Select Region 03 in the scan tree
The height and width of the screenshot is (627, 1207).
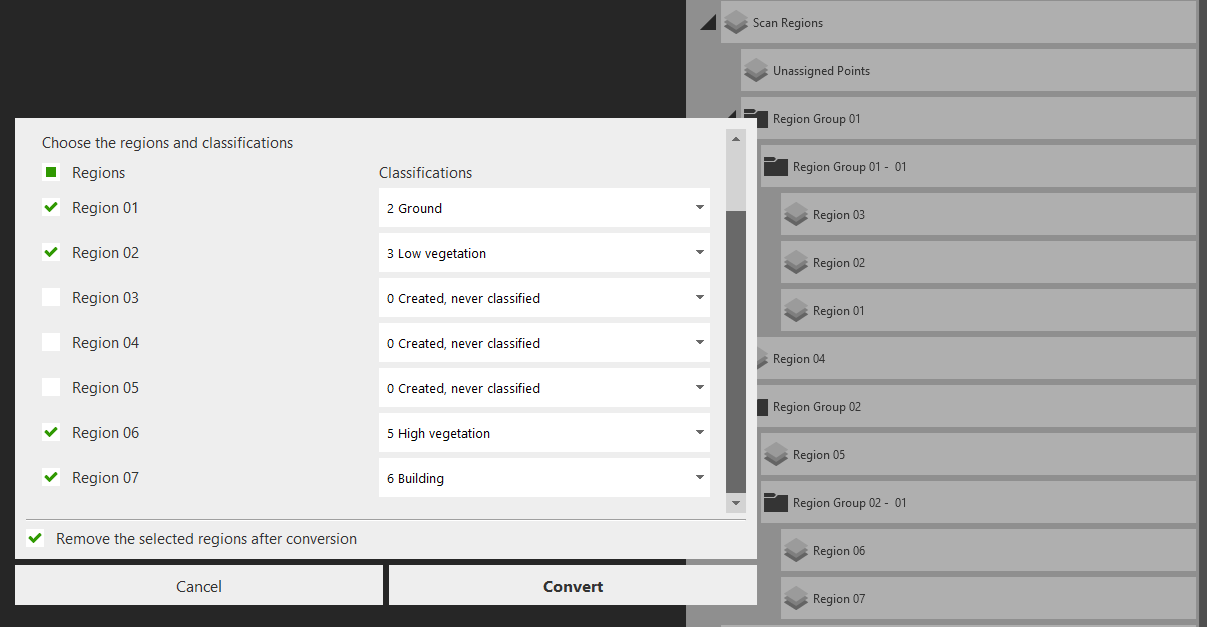click(x=988, y=214)
